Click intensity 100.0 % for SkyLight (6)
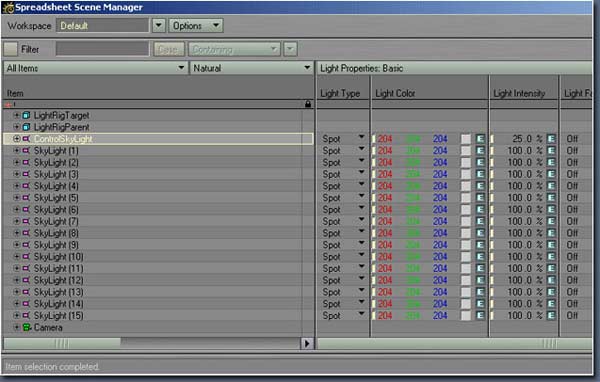This screenshot has height=382, width=600. coord(525,209)
